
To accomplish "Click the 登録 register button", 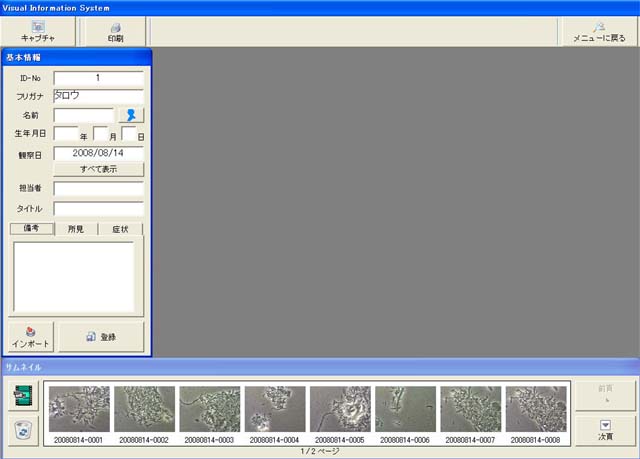I will (101, 337).
